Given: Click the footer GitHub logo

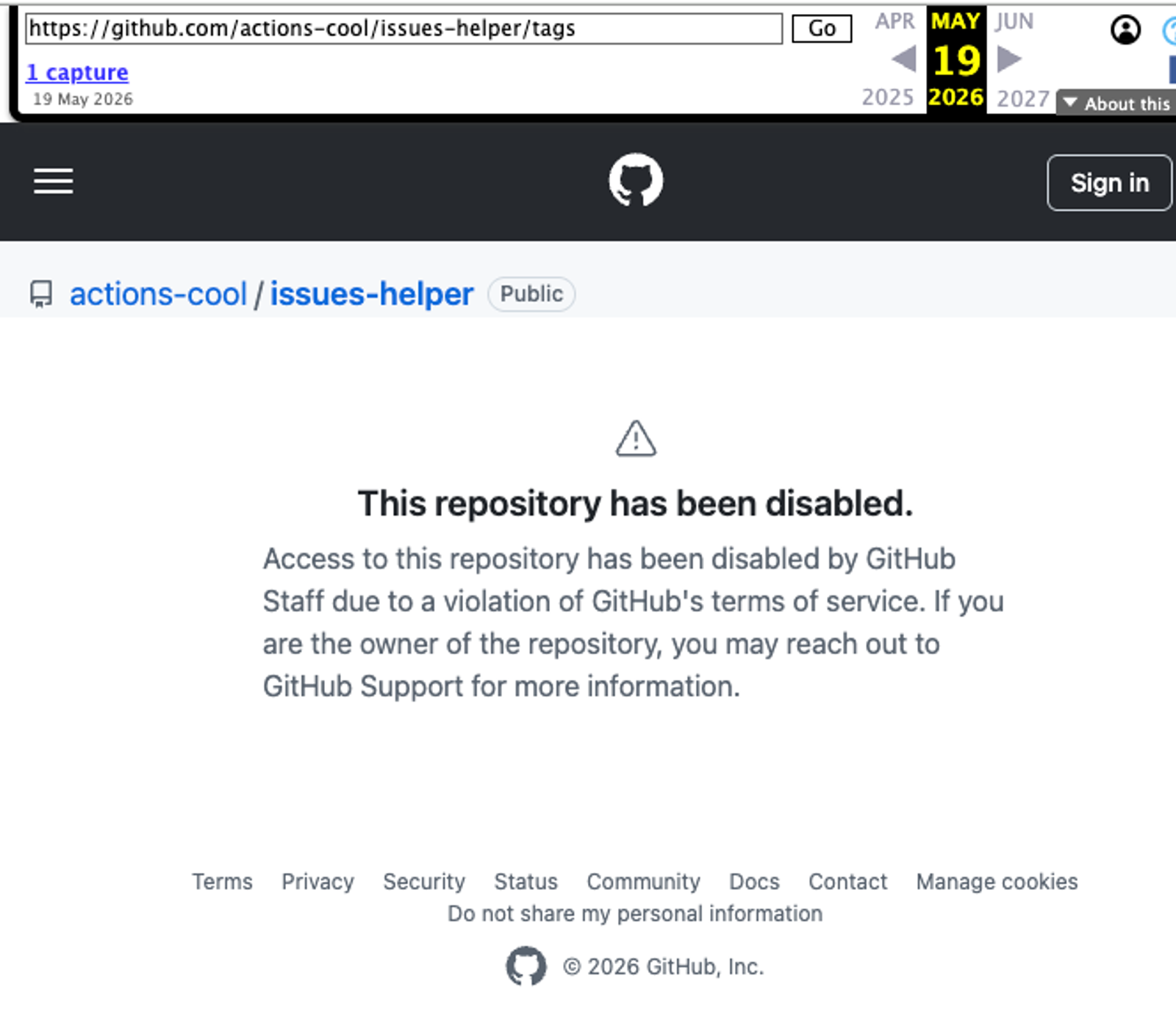Looking at the screenshot, I should click(x=526, y=966).
